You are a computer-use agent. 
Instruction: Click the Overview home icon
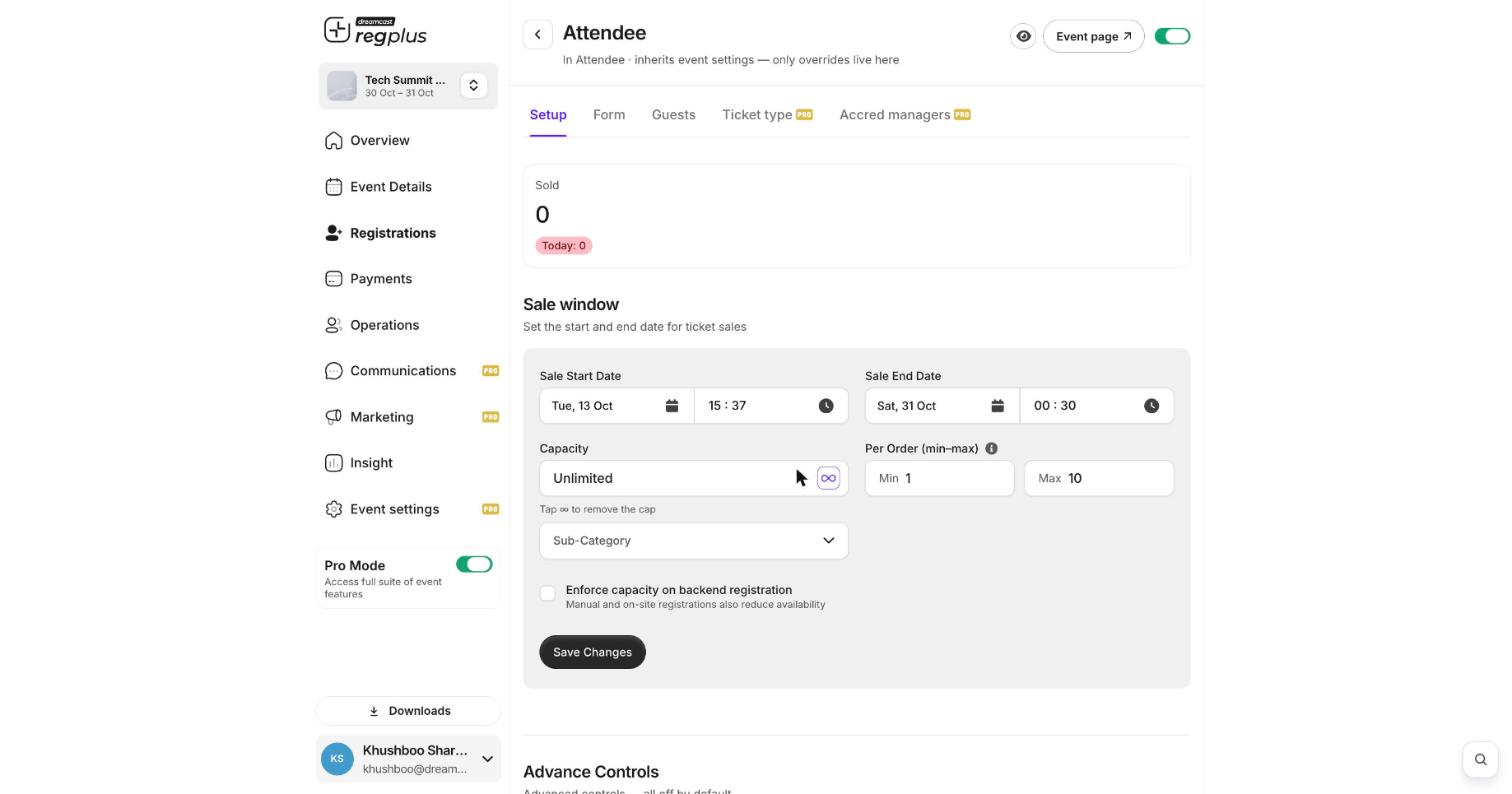coord(333,141)
